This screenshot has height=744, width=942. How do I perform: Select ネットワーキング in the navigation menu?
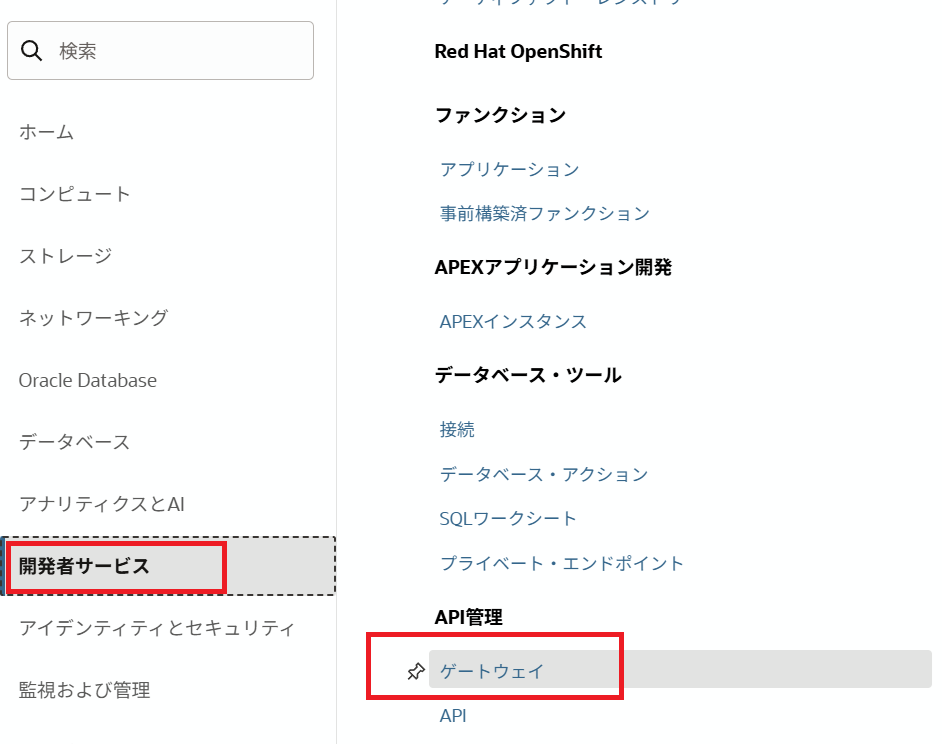(94, 318)
